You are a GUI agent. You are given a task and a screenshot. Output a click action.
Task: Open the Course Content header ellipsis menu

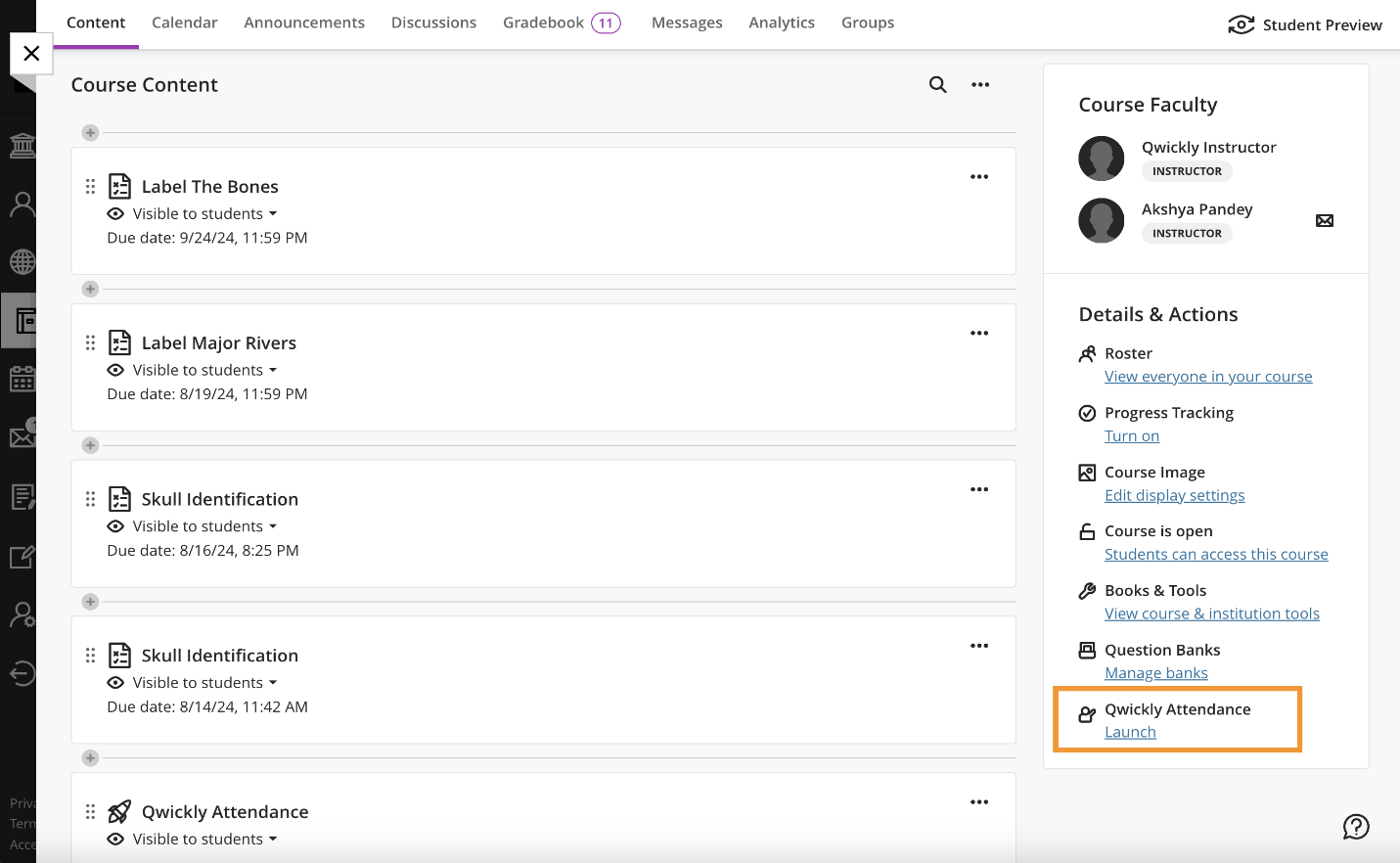point(980,85)
